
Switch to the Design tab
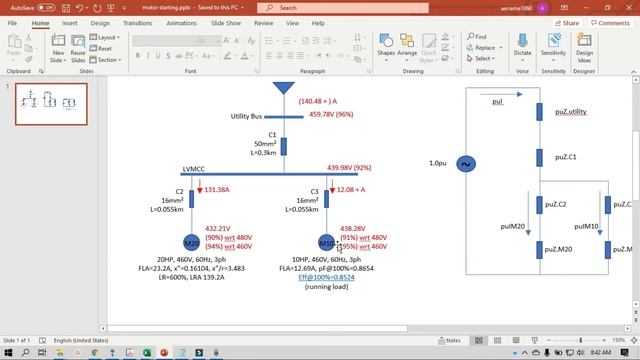[100, 23]
